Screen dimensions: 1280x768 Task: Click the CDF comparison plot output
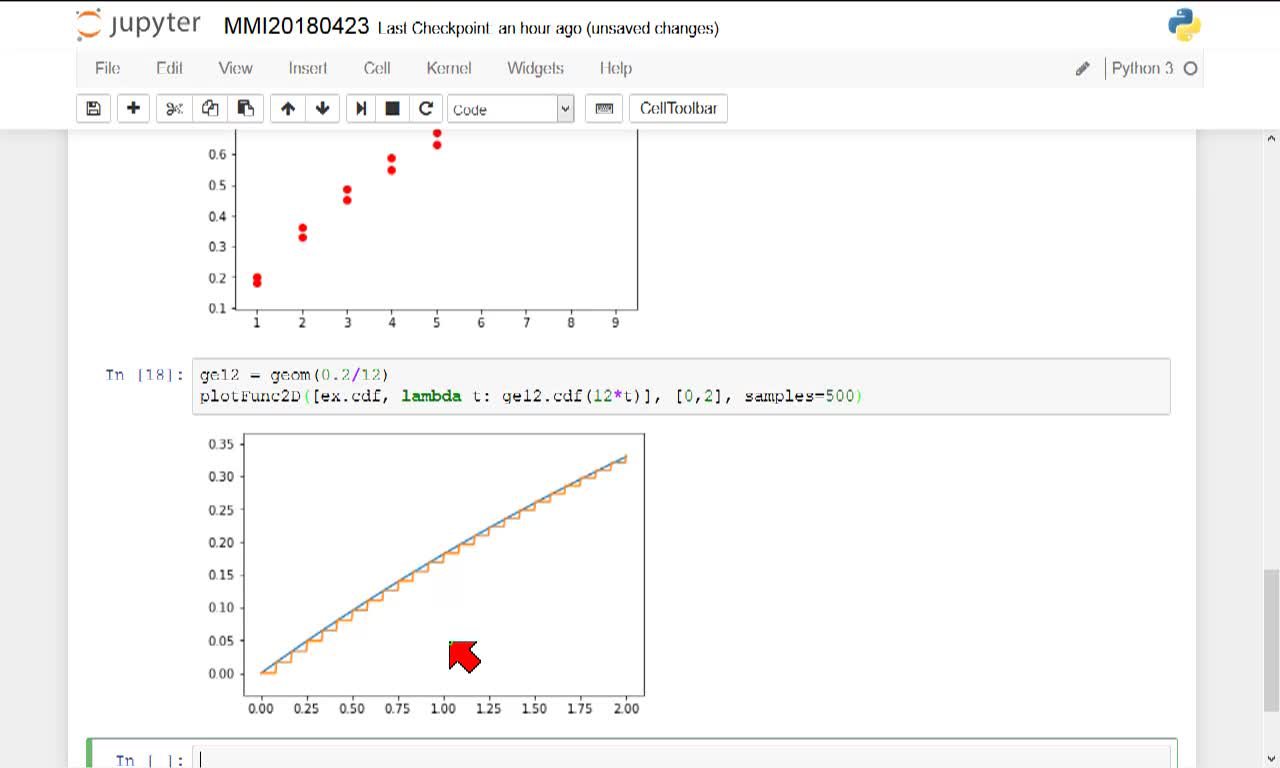tap(424, 575)
